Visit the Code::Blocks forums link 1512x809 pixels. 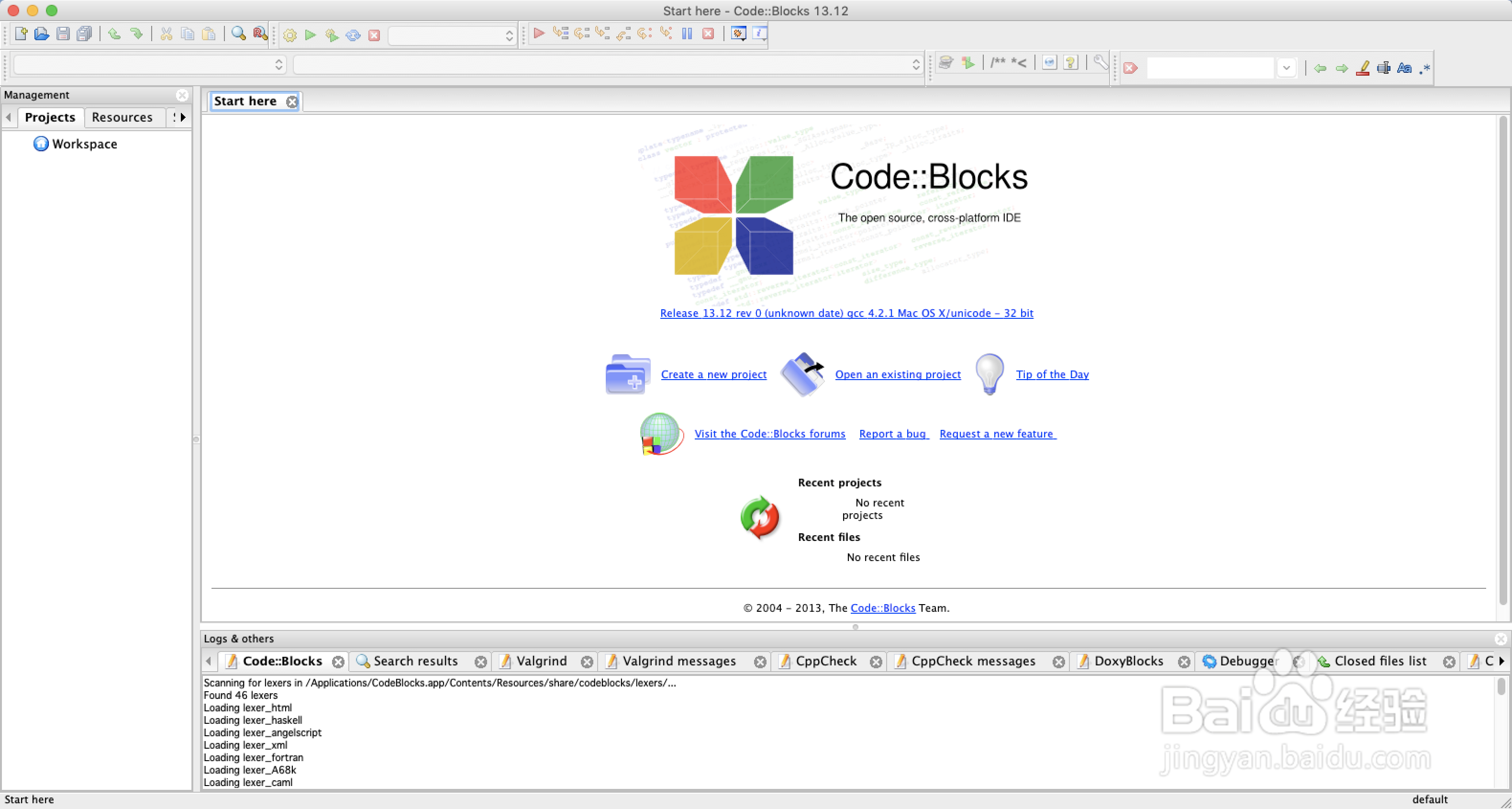pyautogui.click(x=769, y=433)
